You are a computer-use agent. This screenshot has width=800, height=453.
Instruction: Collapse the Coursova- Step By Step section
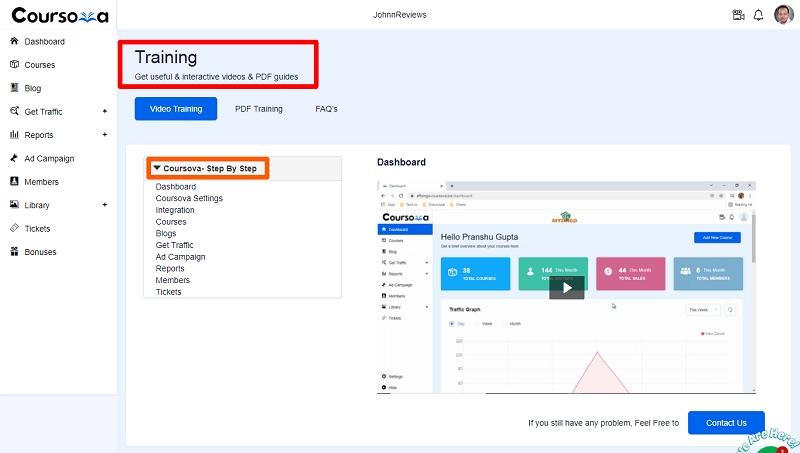click(x=157, y=168)
